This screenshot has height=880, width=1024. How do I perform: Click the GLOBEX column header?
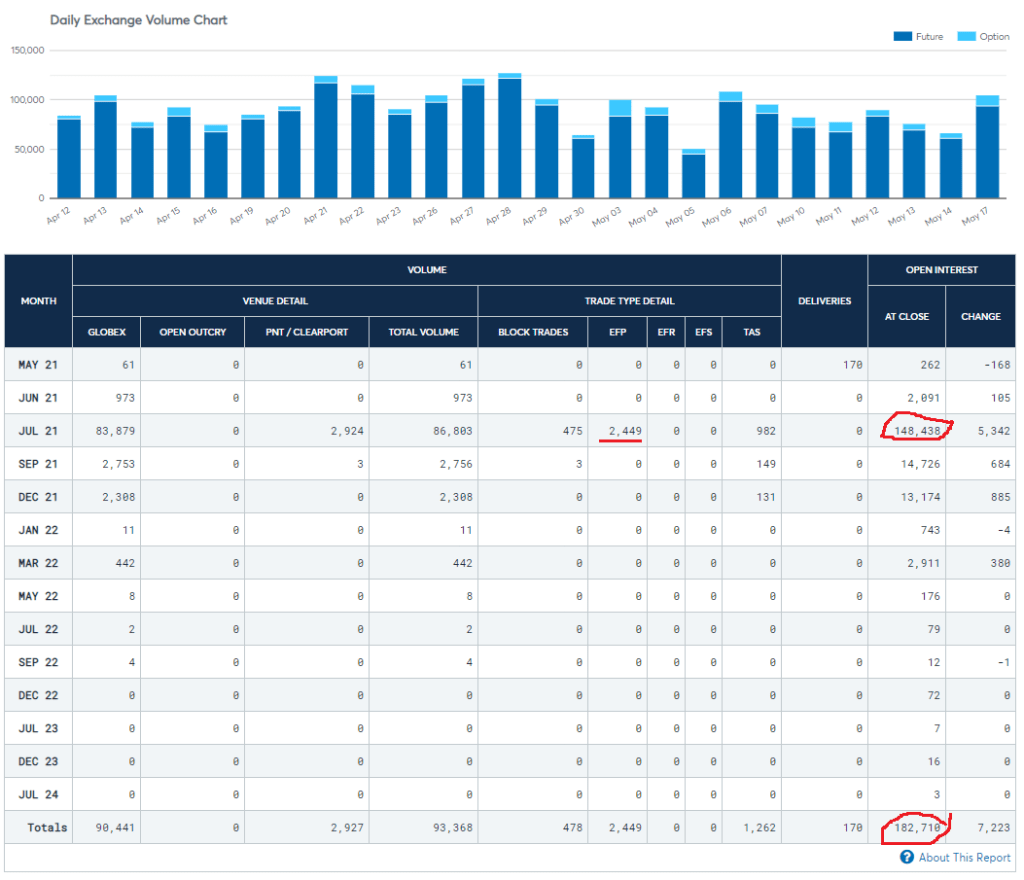click(x=106, y=331)
